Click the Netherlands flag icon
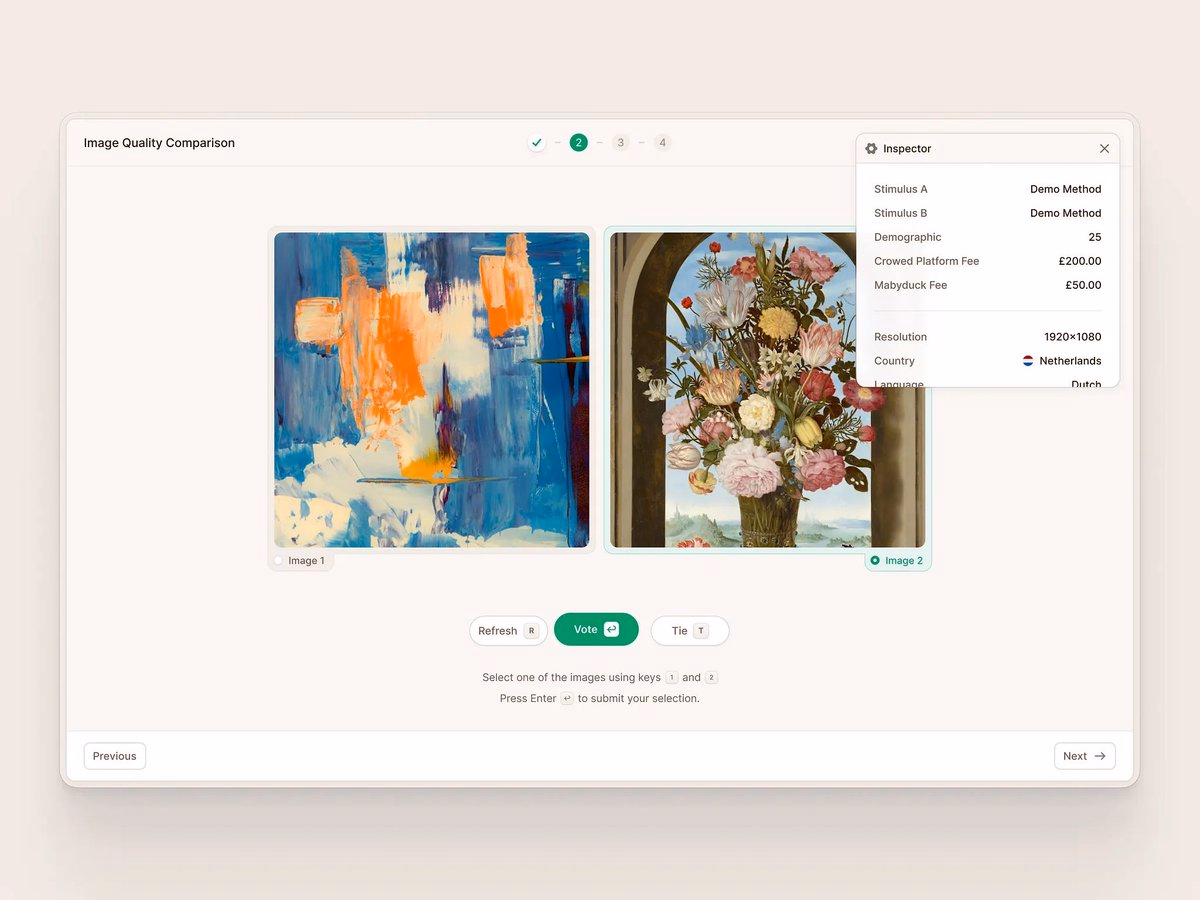Viewport: 1200px width, 900px height. pos(1028,361)
